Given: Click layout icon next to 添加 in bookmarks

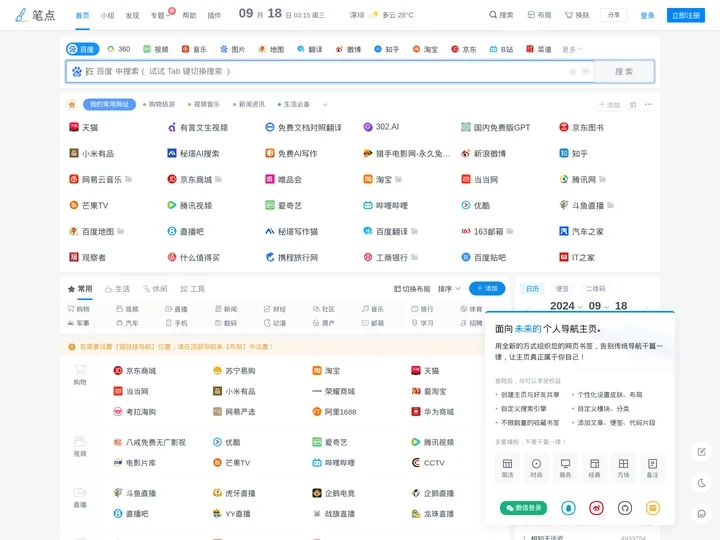Looking at the screenshot, I should [x=633, y=105].
